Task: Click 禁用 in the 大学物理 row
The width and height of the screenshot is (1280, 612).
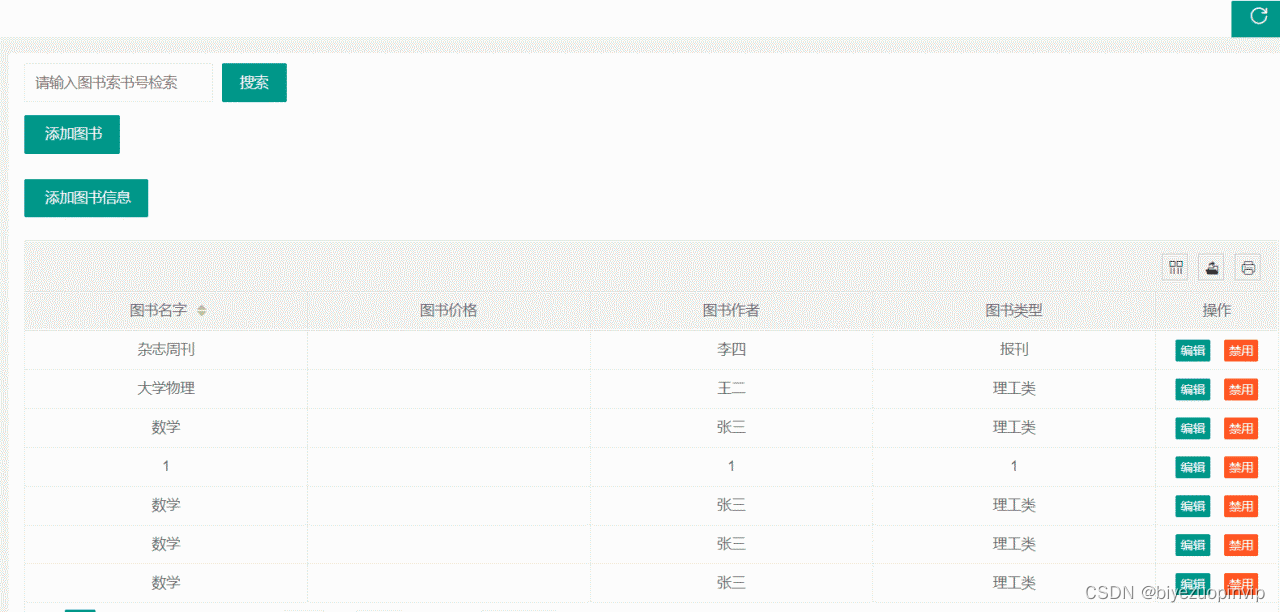Action: pos(1241,389)
